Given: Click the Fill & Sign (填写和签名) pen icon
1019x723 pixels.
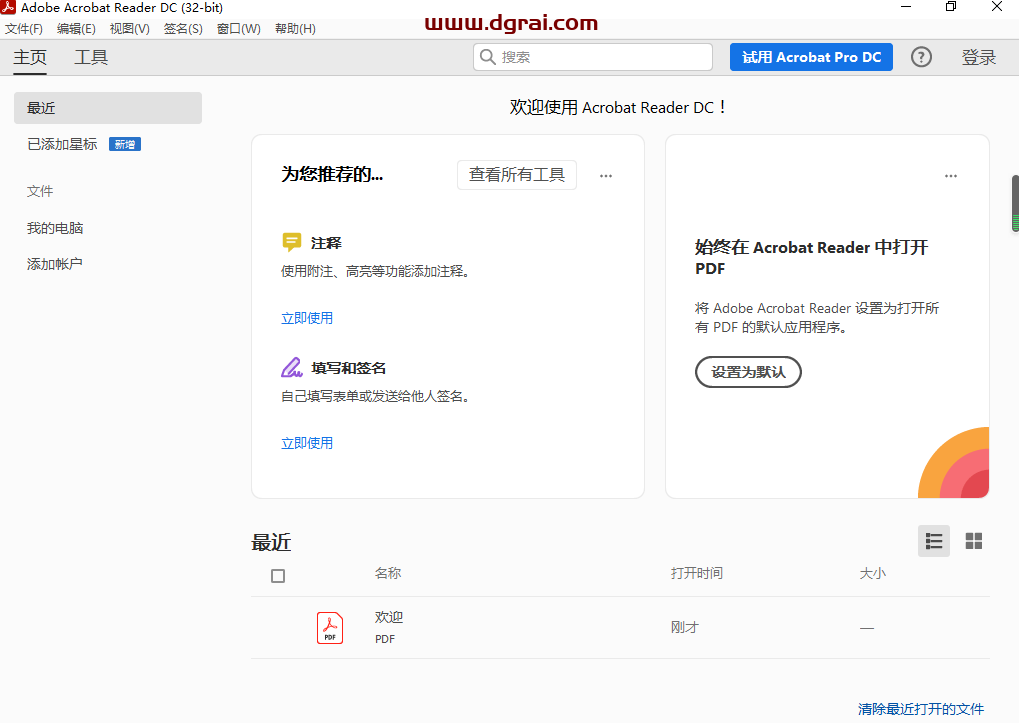Looking at the screenshot, I should tap(292, 367).
